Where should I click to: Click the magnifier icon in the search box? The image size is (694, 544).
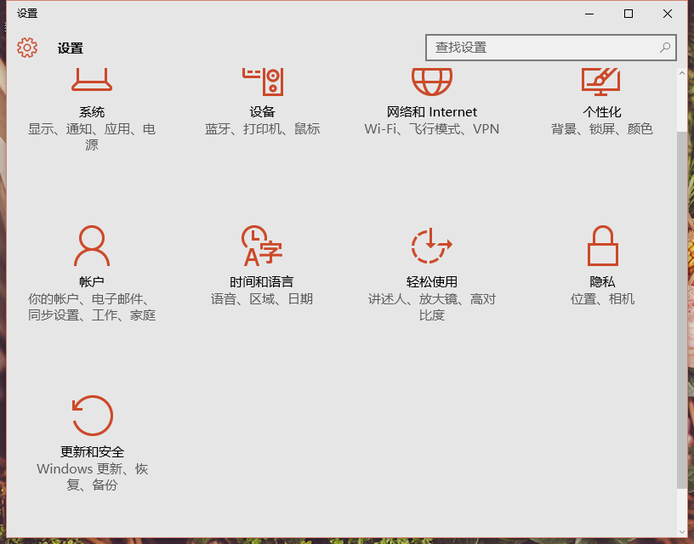665,47
